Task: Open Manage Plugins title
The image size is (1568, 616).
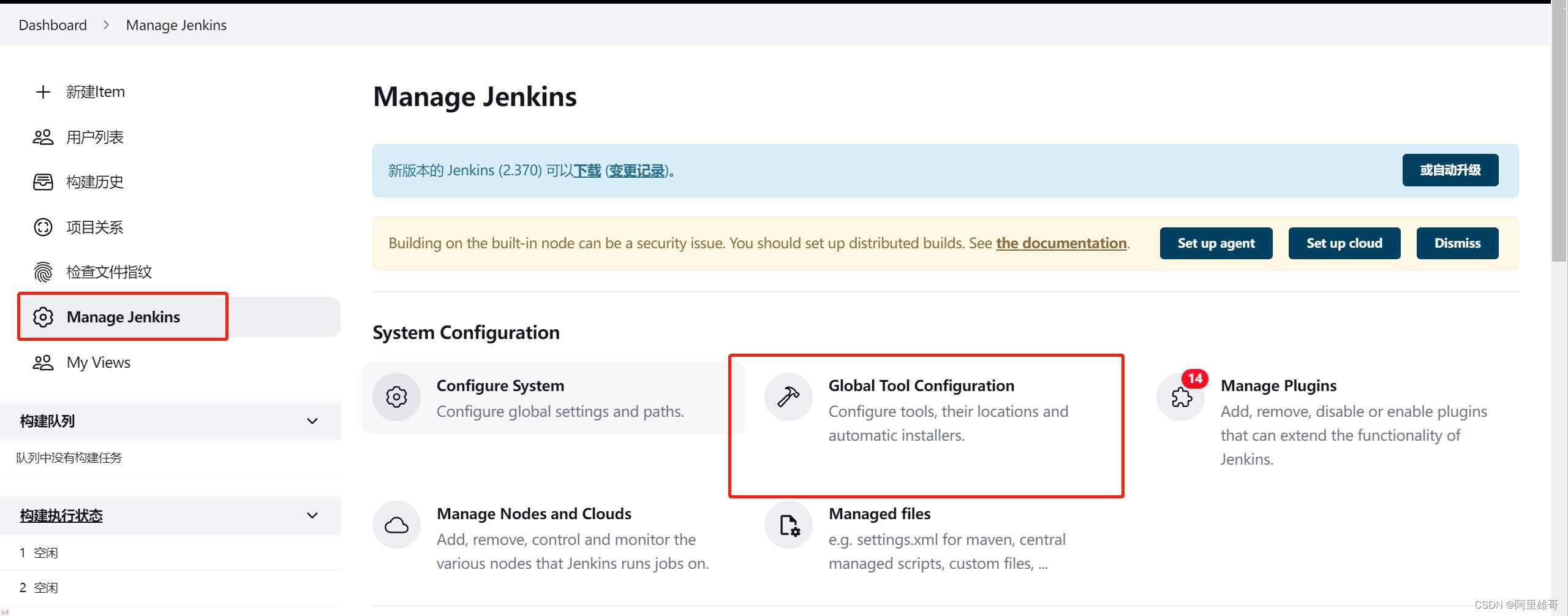Action: tap(1278, 386)
